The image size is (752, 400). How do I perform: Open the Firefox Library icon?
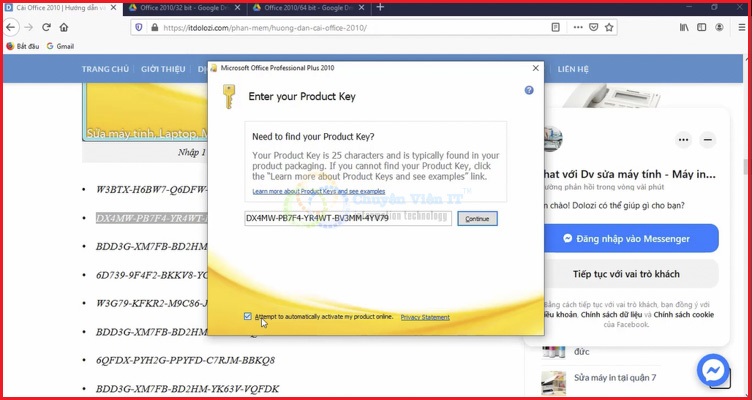(x=684, y=28)
